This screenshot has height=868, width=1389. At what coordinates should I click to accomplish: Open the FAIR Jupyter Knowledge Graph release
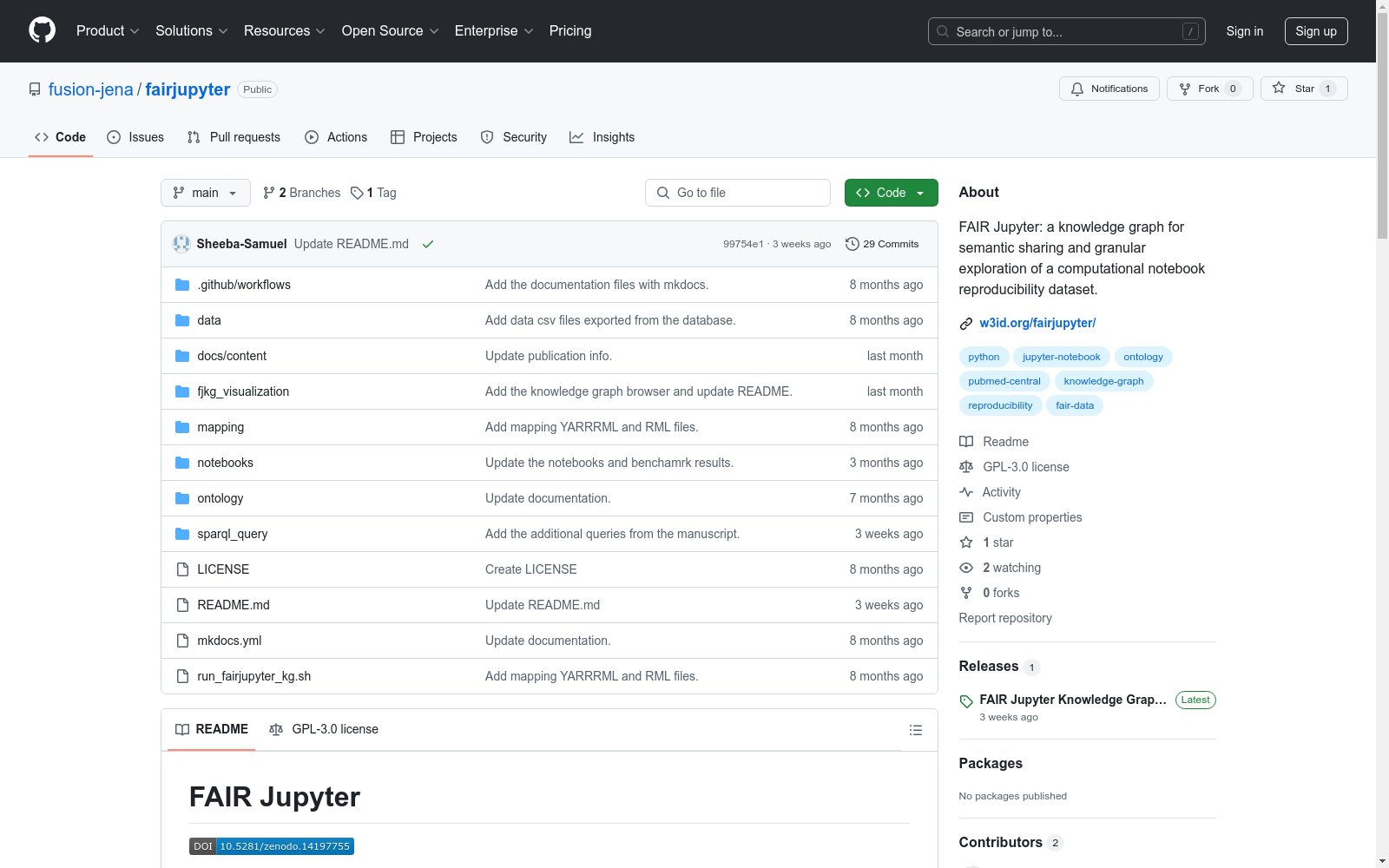[x=1073, y=700]
